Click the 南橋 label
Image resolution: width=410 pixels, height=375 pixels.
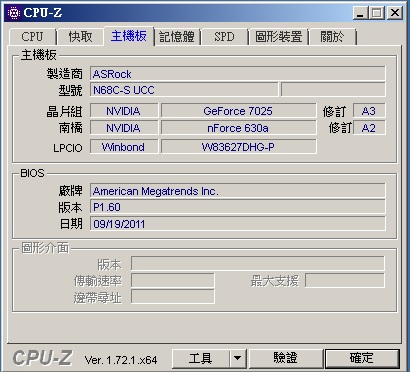70,128
